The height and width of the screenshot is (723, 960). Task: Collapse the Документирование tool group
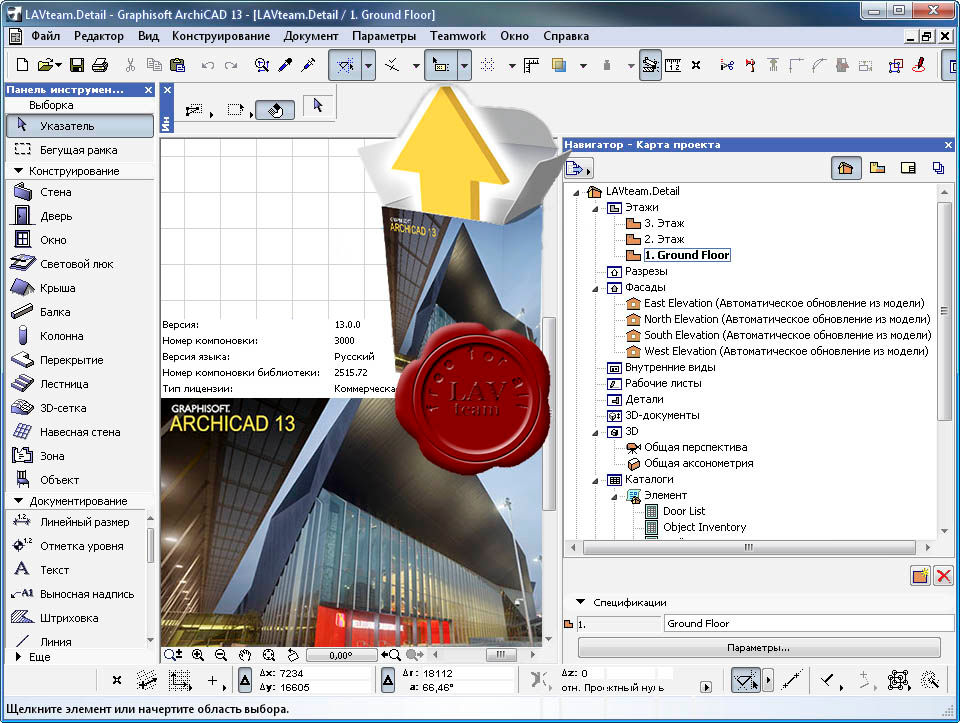pos(18,501)
